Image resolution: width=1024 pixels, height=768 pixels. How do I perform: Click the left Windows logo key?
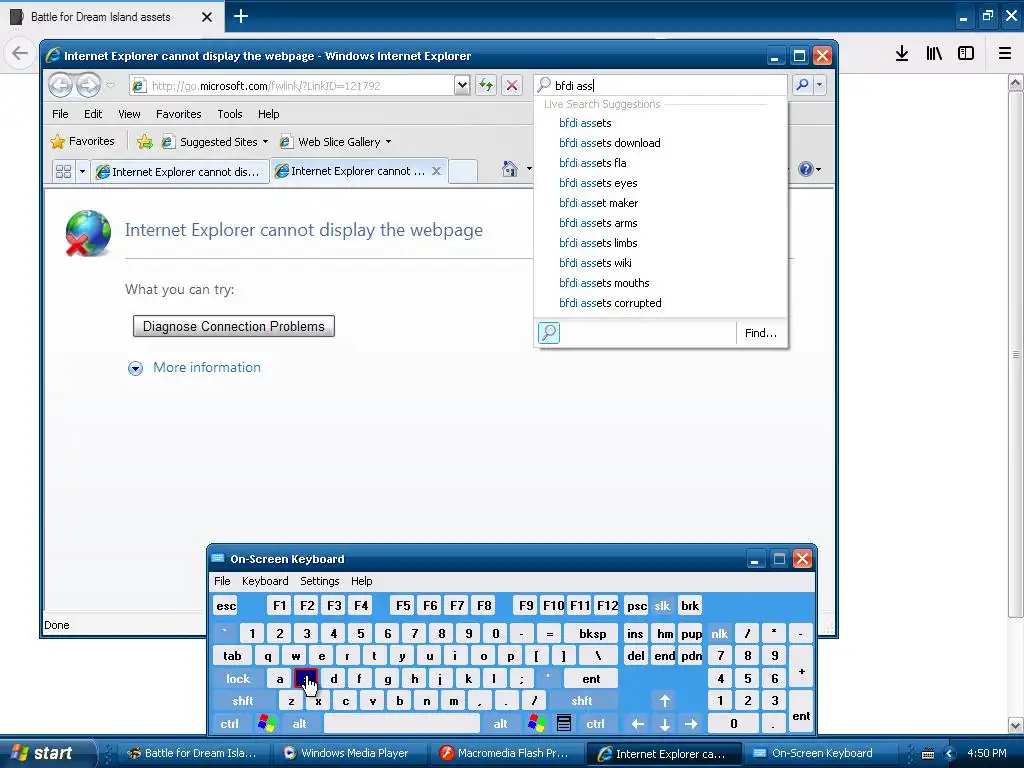point(266,724)
